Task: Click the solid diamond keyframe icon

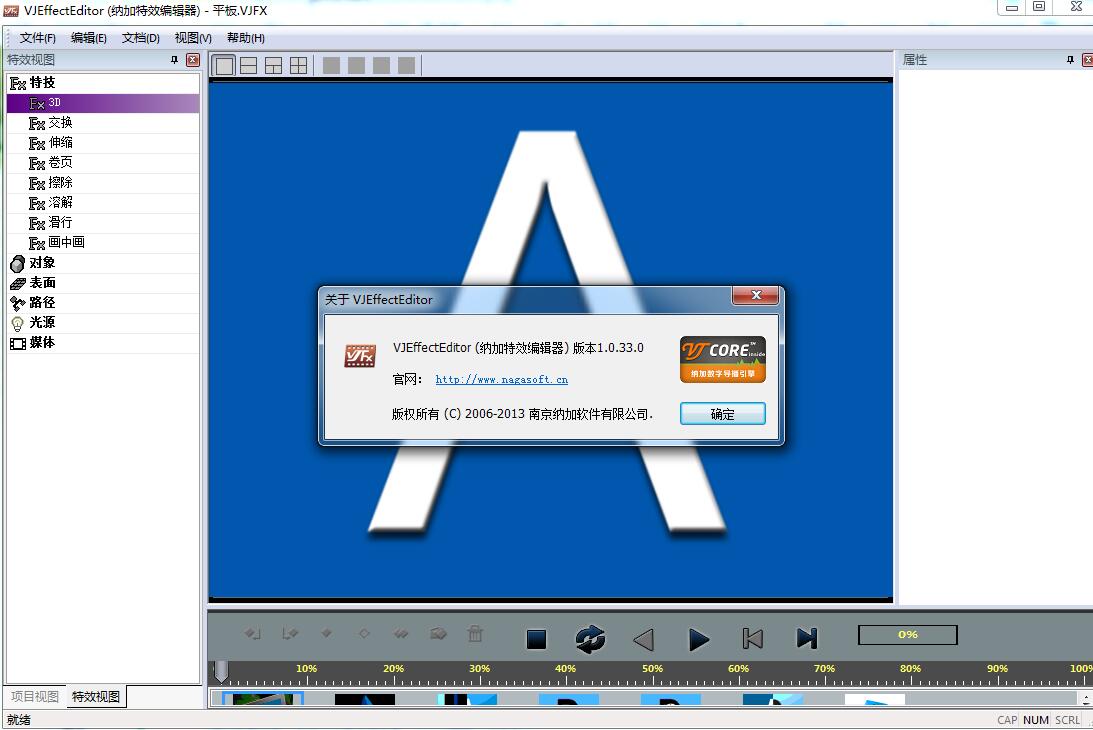Action: pos(326,633)
